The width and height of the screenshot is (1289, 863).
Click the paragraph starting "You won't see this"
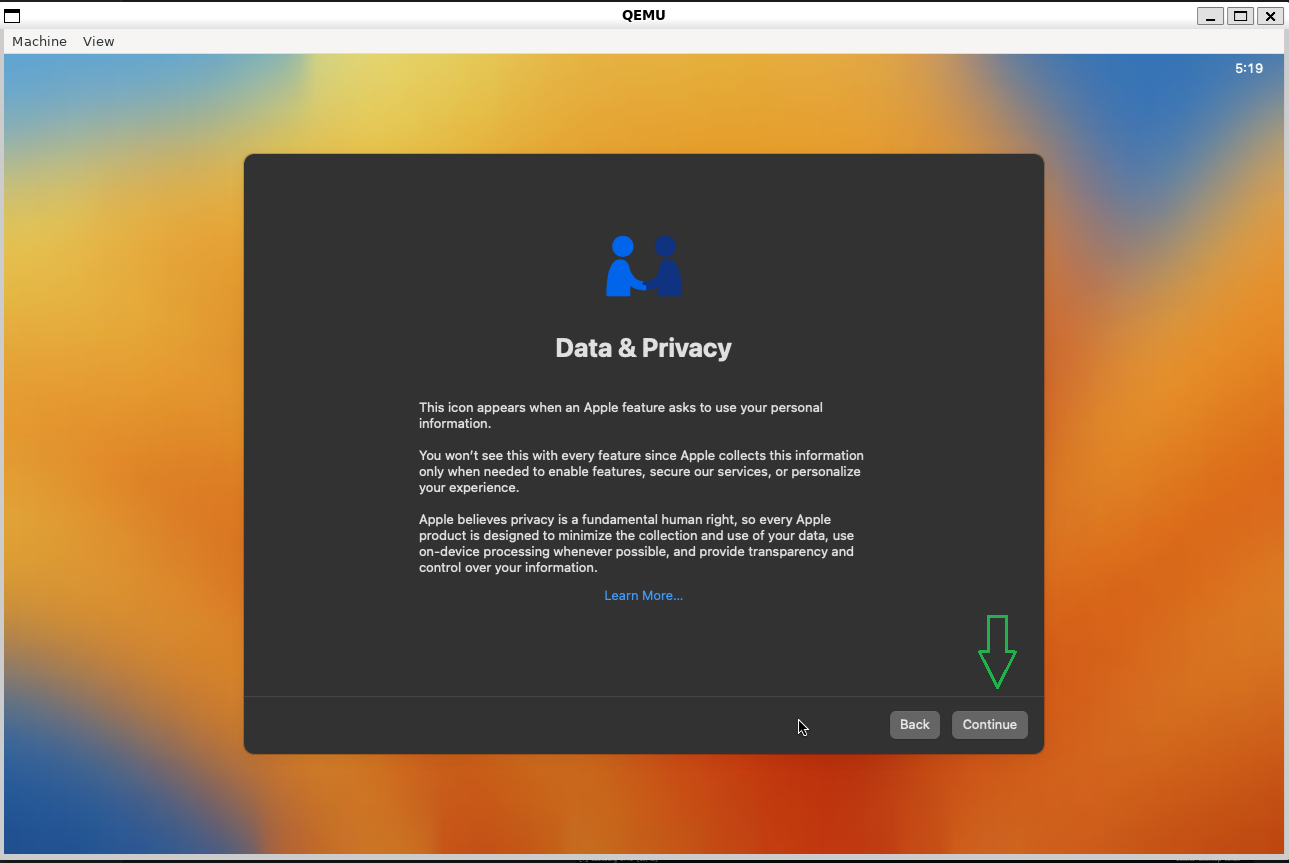click(641, 471)
